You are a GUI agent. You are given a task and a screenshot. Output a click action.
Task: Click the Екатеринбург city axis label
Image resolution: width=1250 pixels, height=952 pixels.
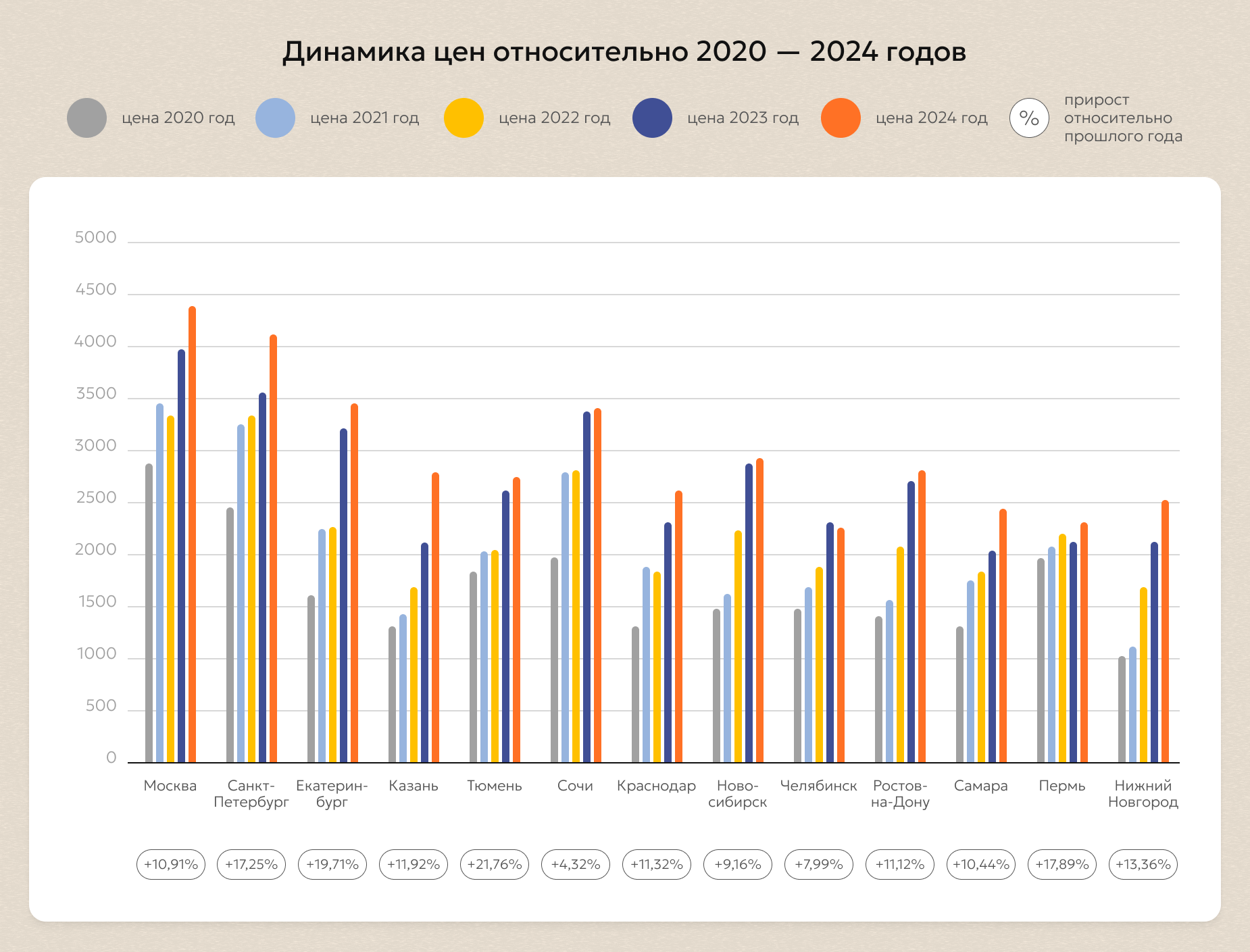tap(332, 794)
